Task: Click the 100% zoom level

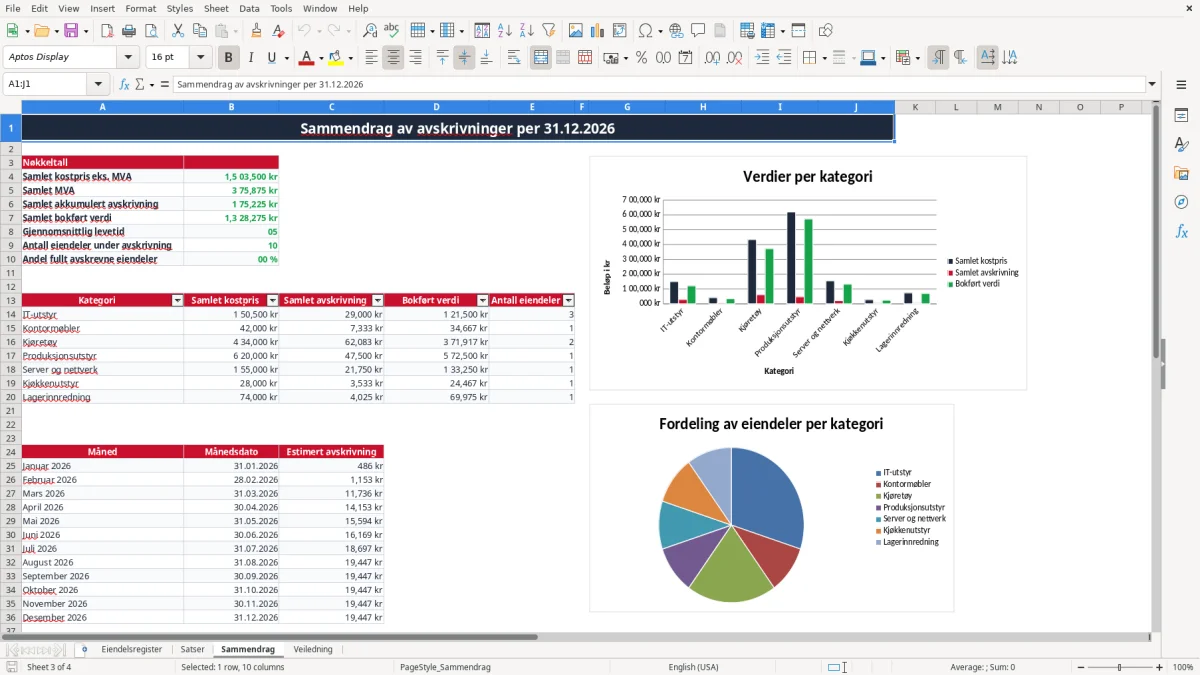Action: tap(1182, 667)
